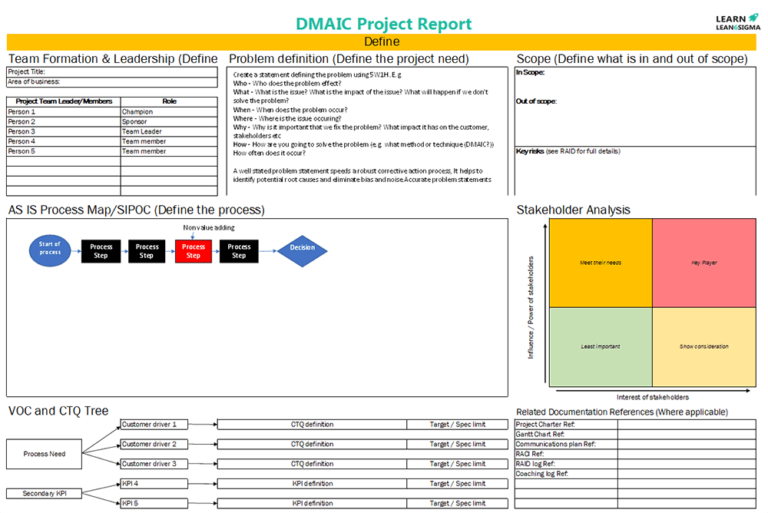
Task: Click the red Key Player quadrant
Action: [703, 263]
